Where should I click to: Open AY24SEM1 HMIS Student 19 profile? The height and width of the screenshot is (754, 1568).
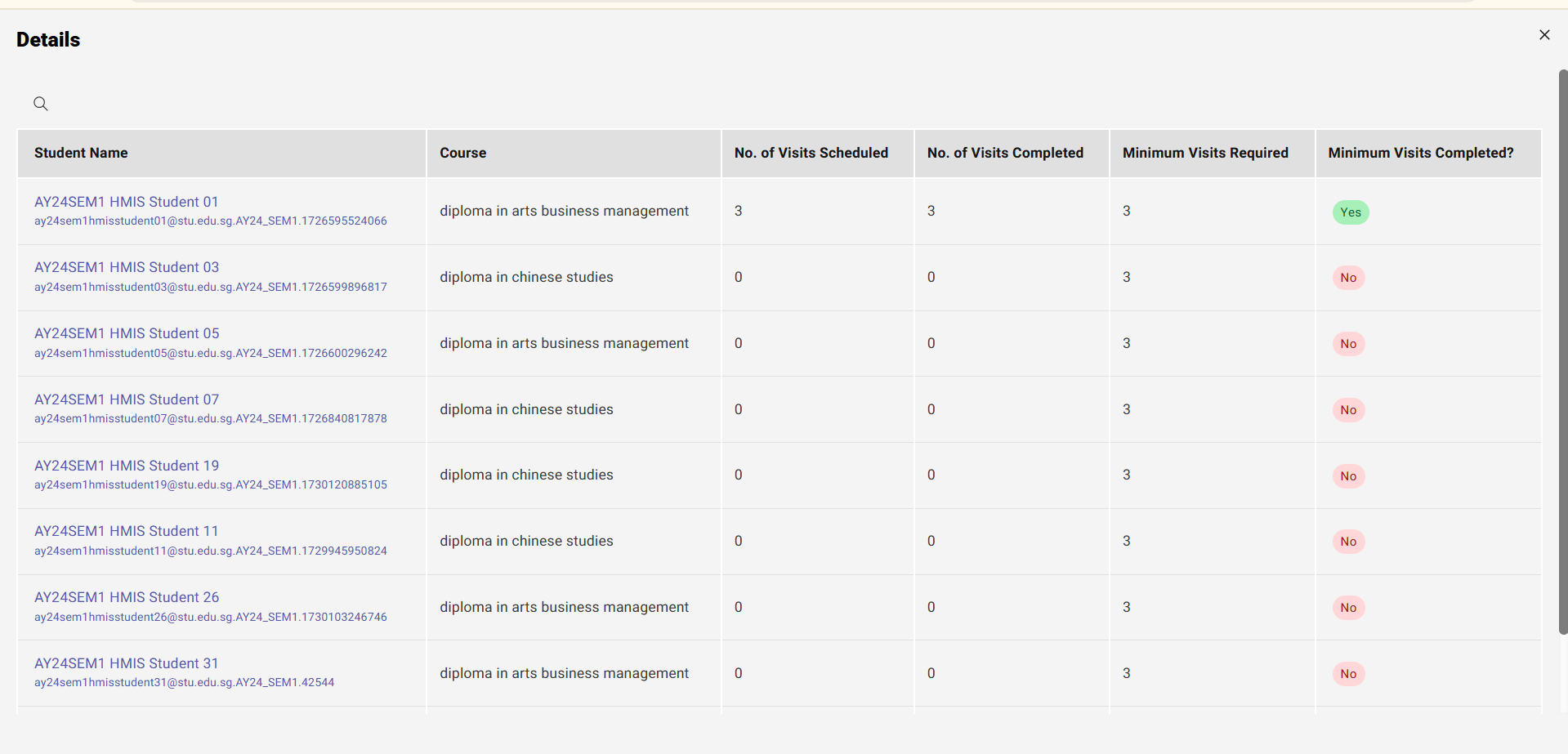(x=127, y=466)
